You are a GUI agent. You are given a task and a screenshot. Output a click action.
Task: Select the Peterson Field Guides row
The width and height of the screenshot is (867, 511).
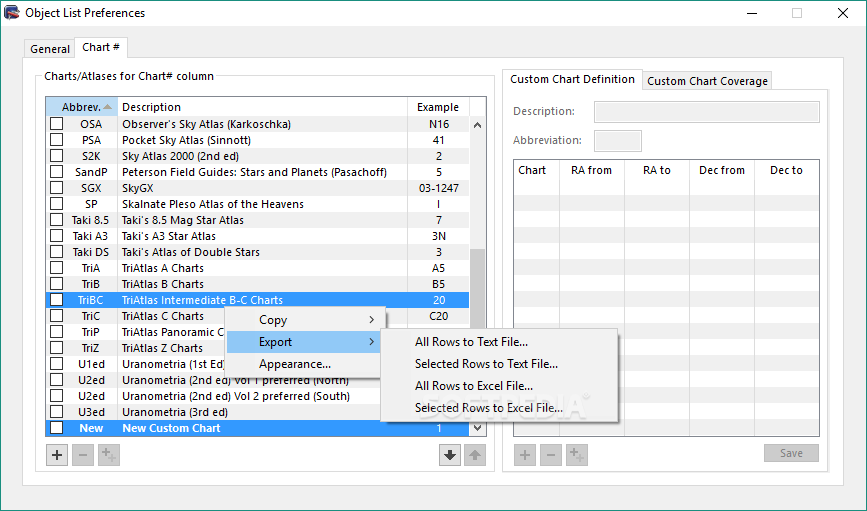coord(258,171)
